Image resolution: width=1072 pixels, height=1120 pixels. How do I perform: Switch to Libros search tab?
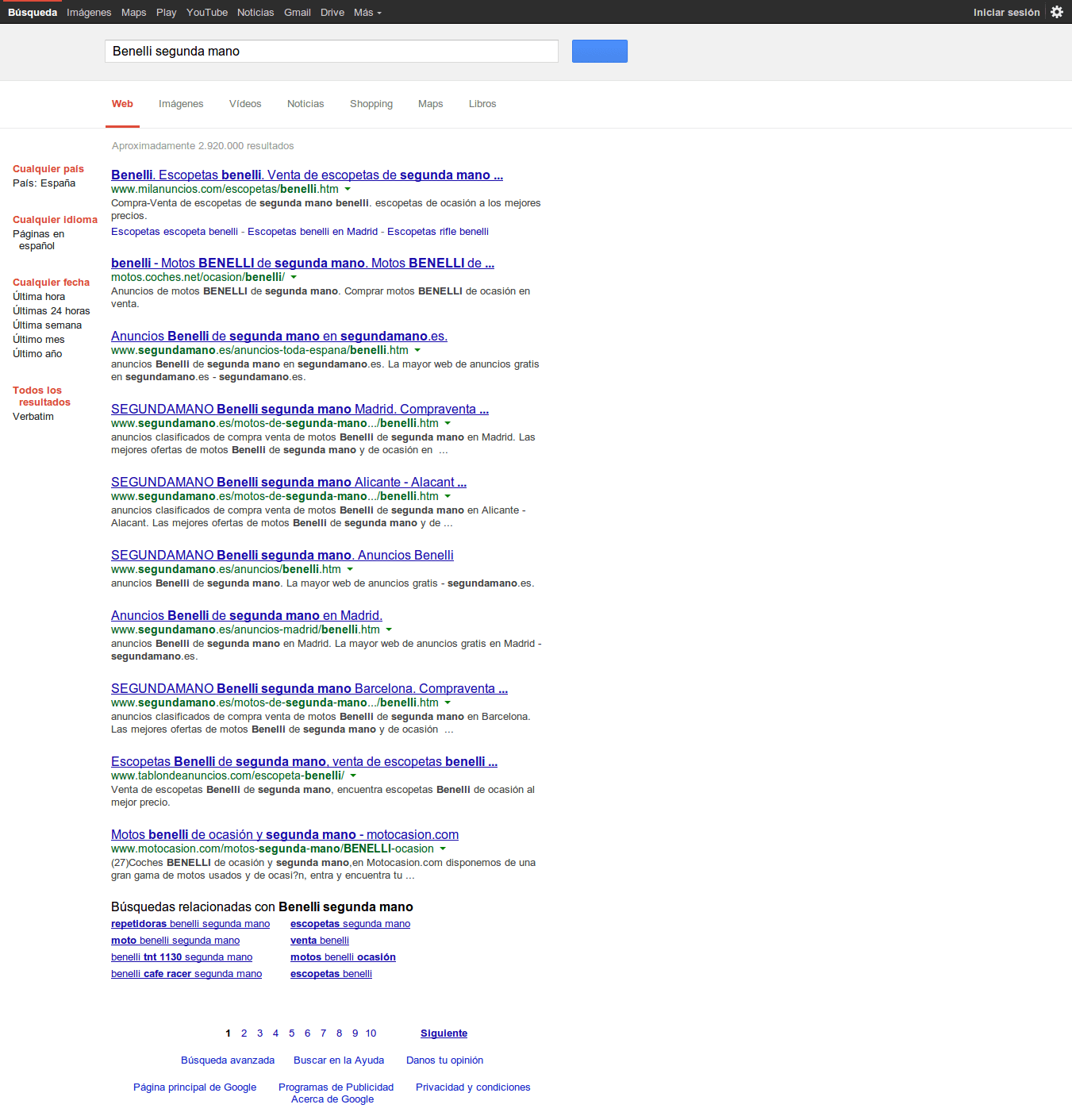(x=482, y=104)
